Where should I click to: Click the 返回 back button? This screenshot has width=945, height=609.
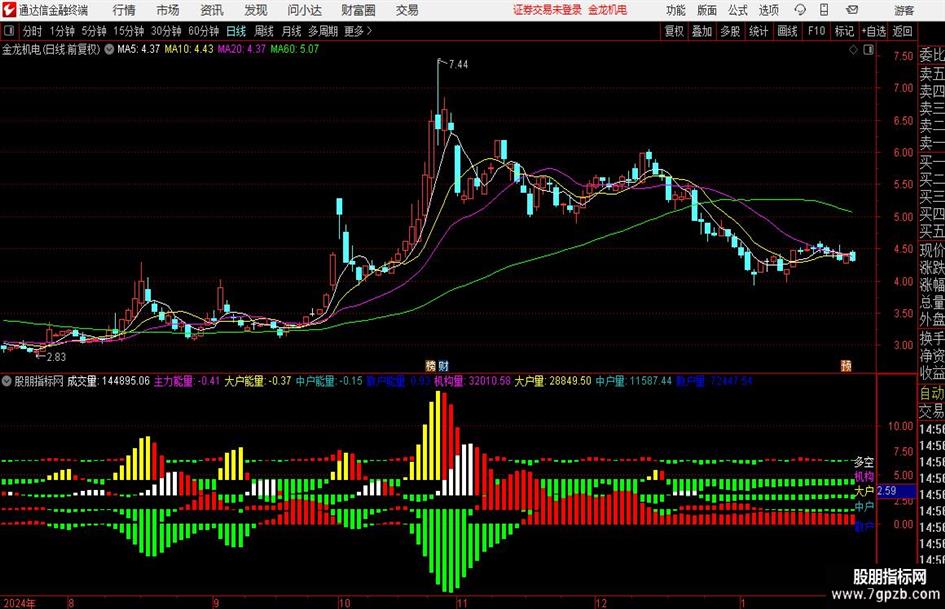[903, 31]
